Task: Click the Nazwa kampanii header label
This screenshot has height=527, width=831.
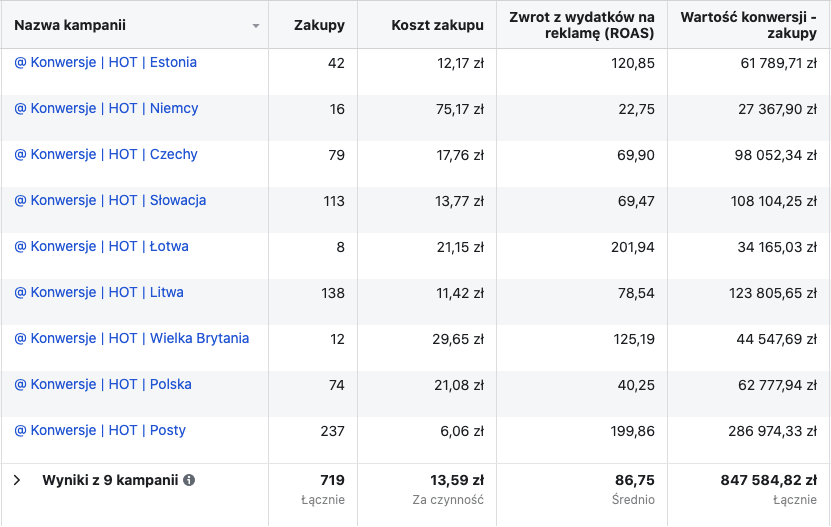Action: [70, 25]
